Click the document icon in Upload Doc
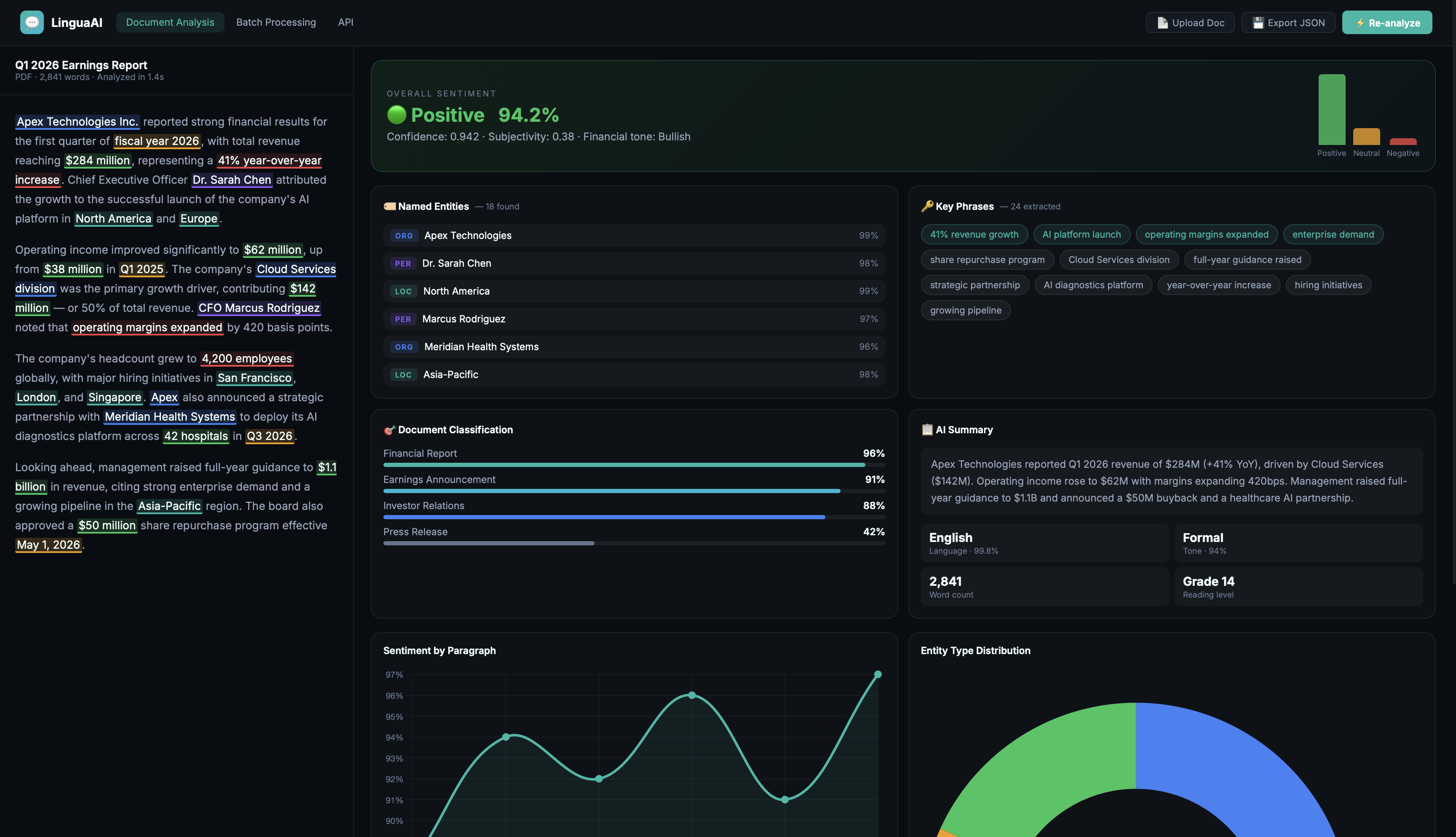Screen dimensions: 1456x837 coord(1162,23)
